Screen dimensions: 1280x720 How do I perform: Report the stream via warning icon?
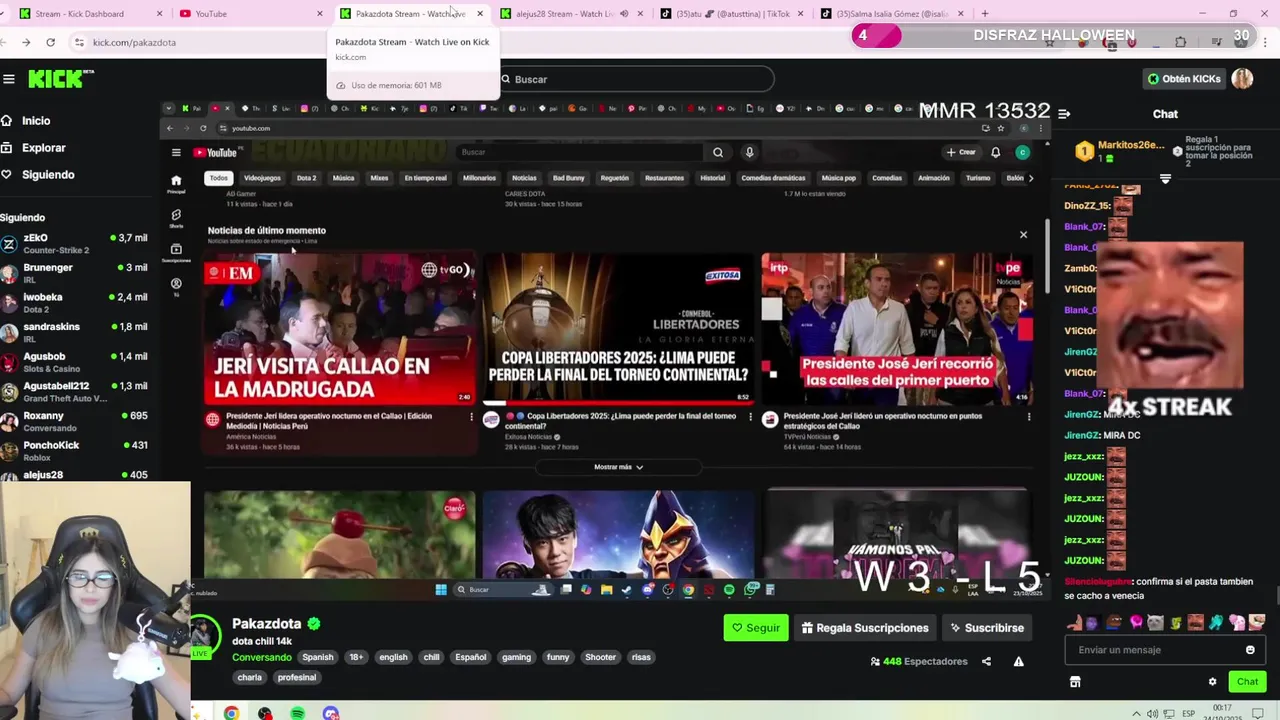tap(1018, 661)
